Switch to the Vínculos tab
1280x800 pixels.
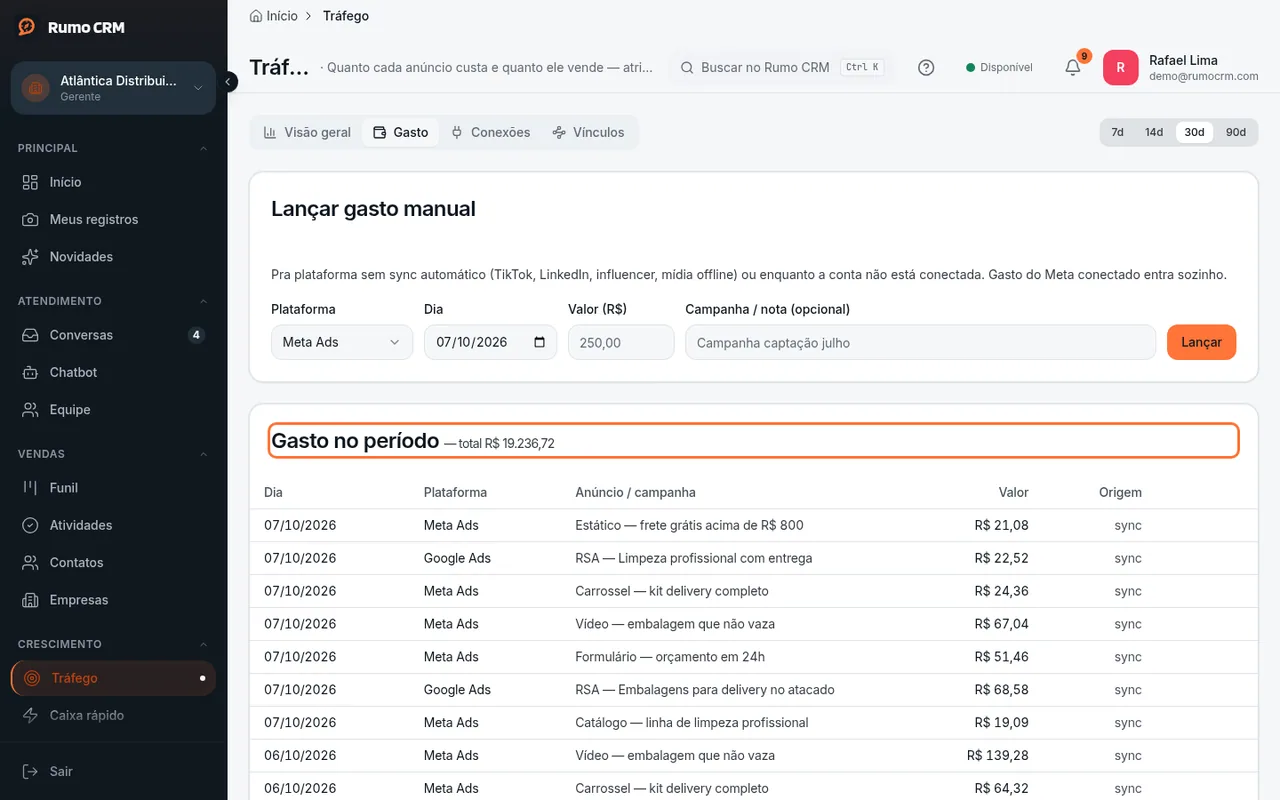[588, 132]
